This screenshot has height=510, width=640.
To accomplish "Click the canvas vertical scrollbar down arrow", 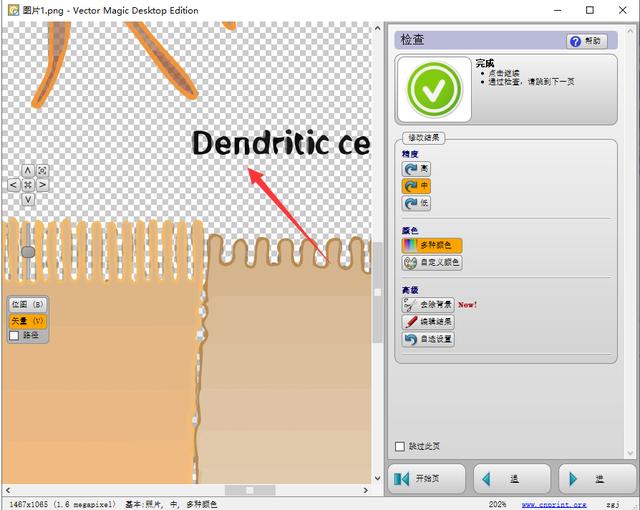I will pyautogui.click(x=378, y=478).
